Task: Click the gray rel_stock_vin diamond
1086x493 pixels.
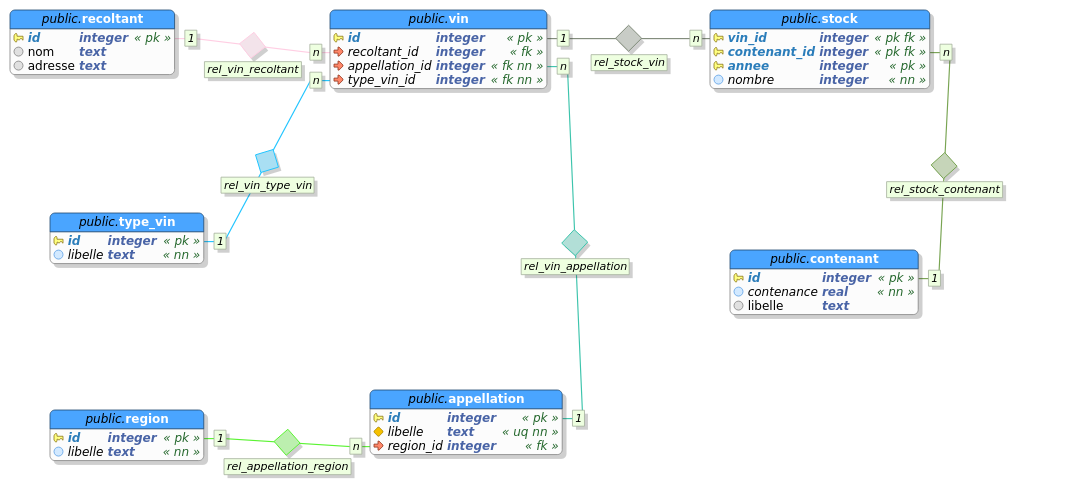Action: tap(628, 39)
